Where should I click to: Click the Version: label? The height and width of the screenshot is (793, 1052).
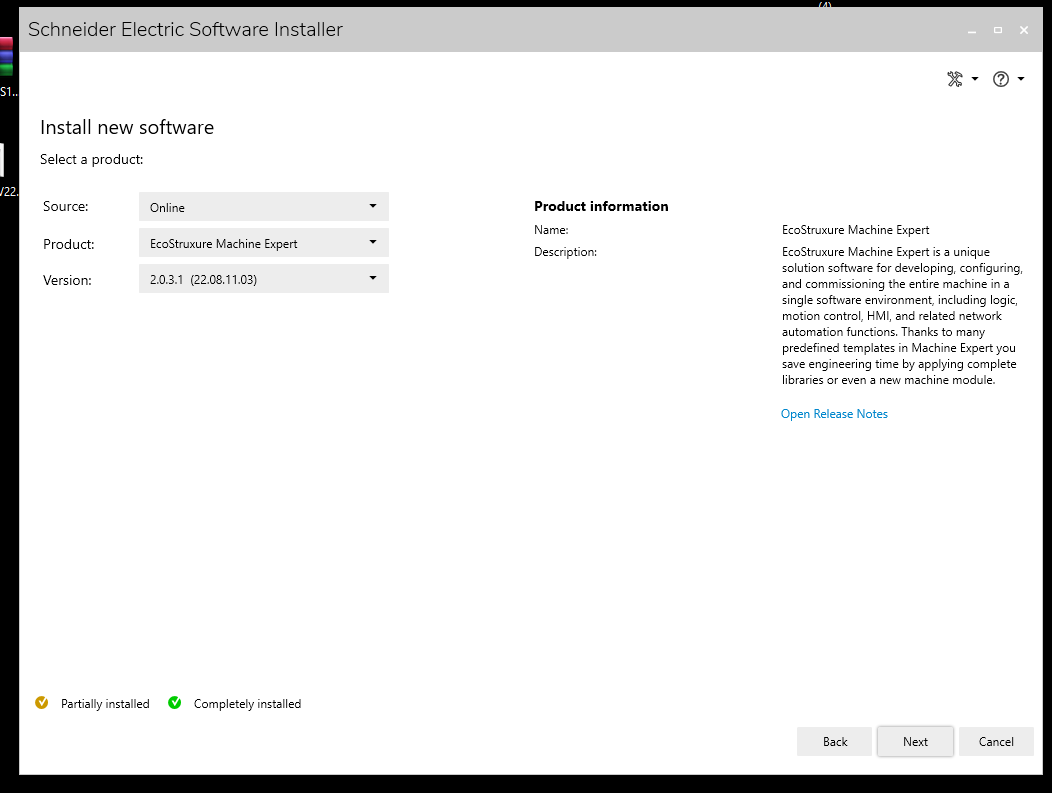pyautogui.click(x=67, y=280)
